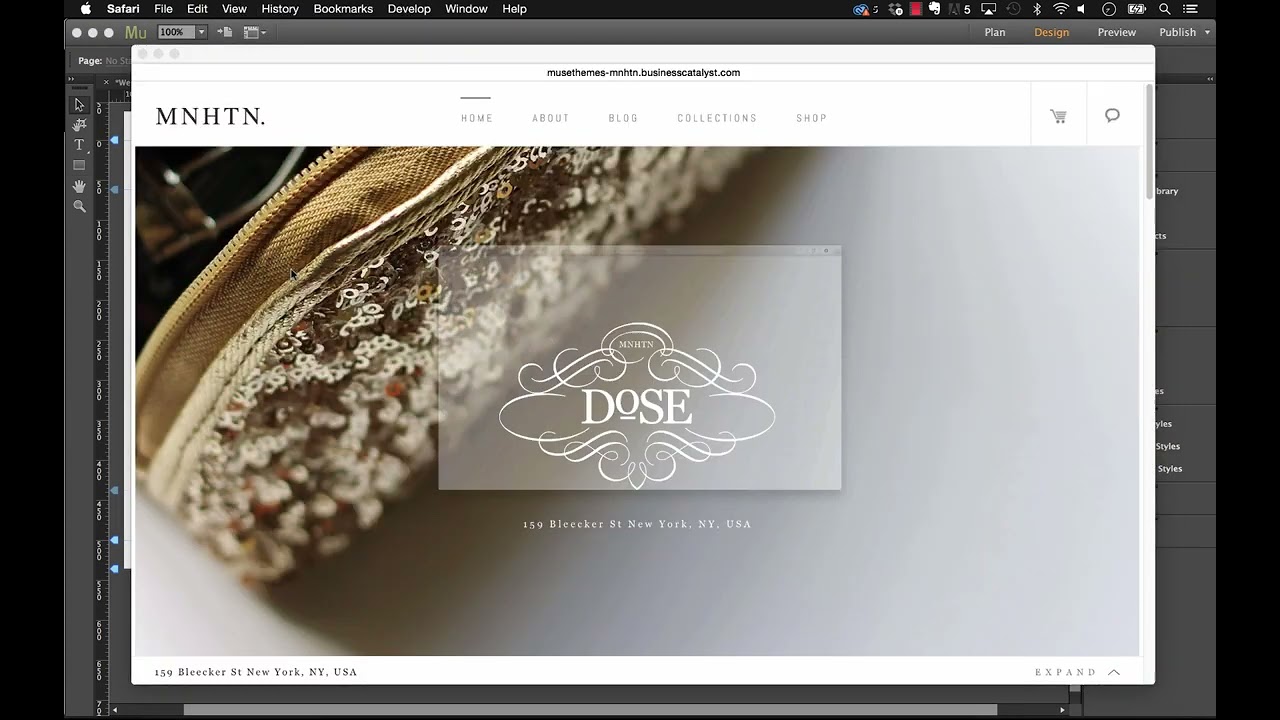Open the Publish dropdown arrow
This screenshot has height=720, width=1280.
[1207, 32]
